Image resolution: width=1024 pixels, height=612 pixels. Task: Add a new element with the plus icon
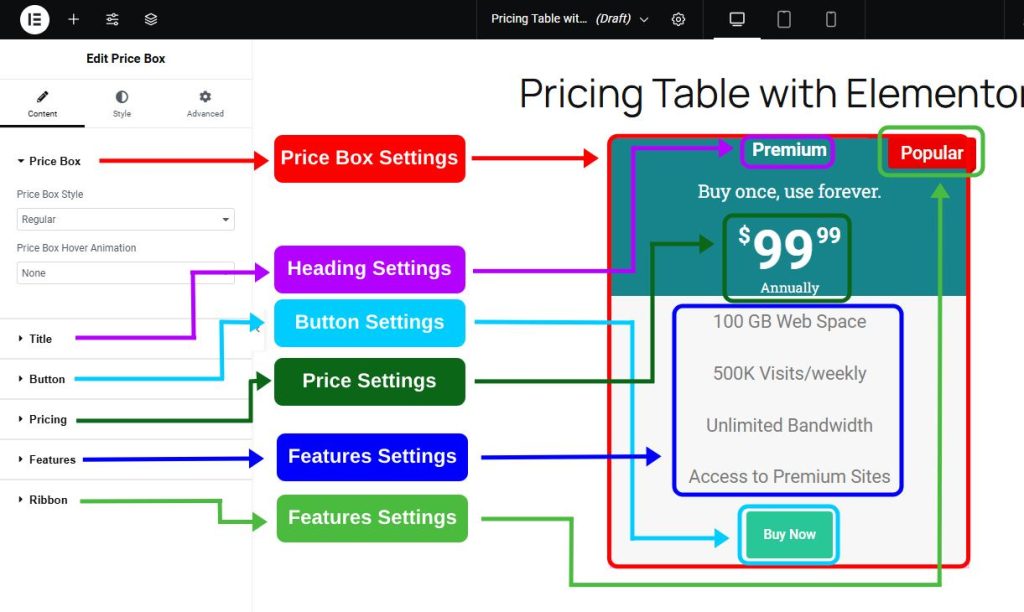75,19
